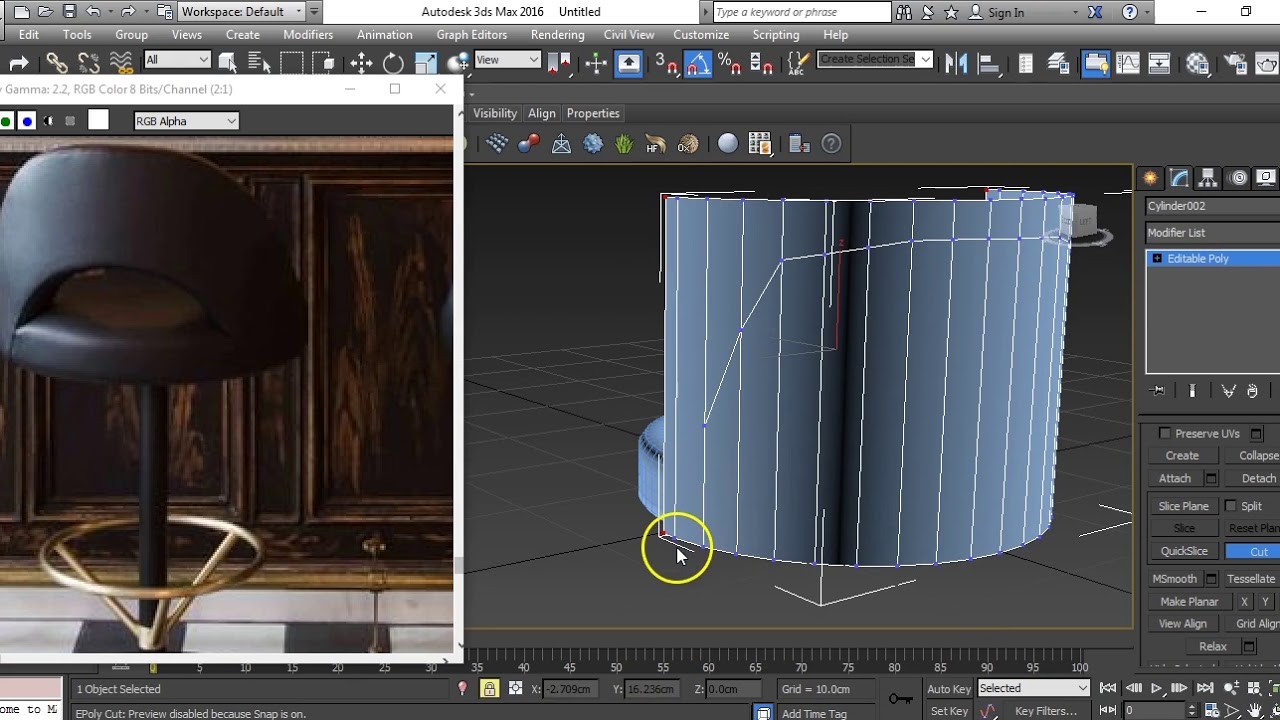The width and height of the screenshot is (1280, 720).
Task: Open the RGB Alpha channel dropdown
Action: pos(186,121)
